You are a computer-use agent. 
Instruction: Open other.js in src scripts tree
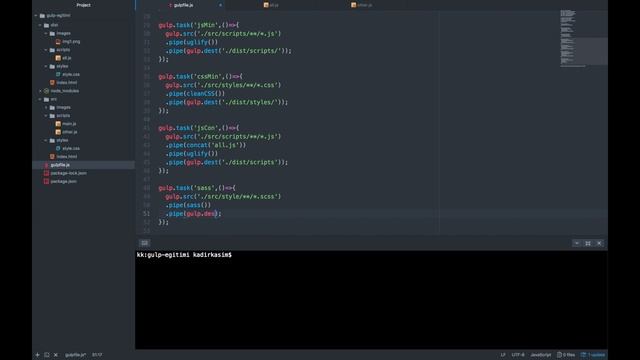[69, 132]
